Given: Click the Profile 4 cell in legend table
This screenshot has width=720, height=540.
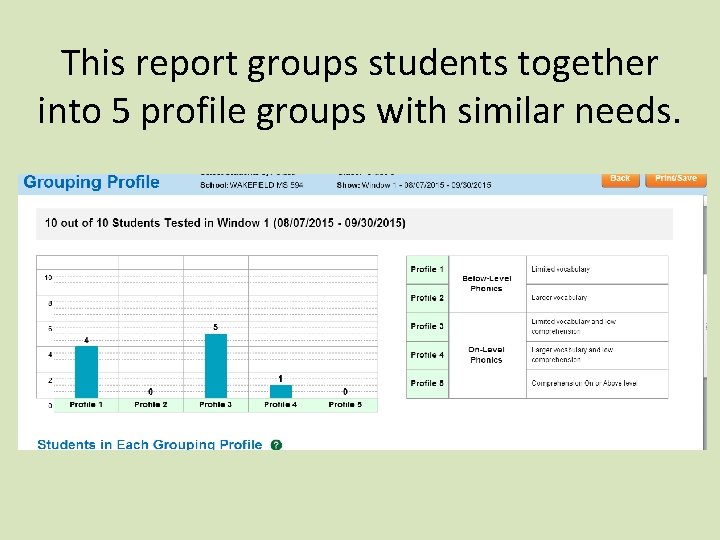Looking at the screenshot, I should tap(427, 355).
